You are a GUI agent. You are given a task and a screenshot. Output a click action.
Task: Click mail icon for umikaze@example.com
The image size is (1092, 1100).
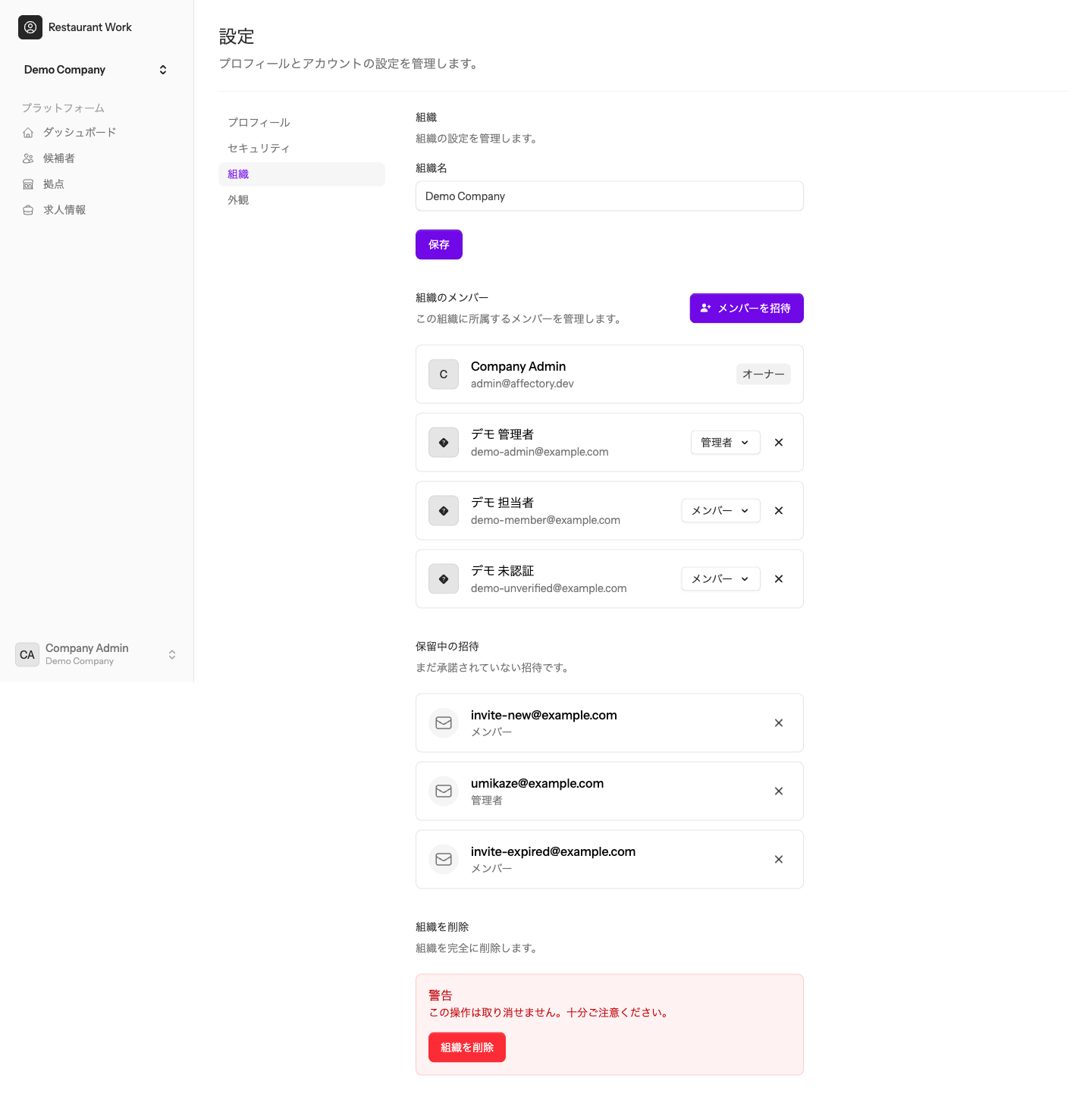(x=444, y=791)
